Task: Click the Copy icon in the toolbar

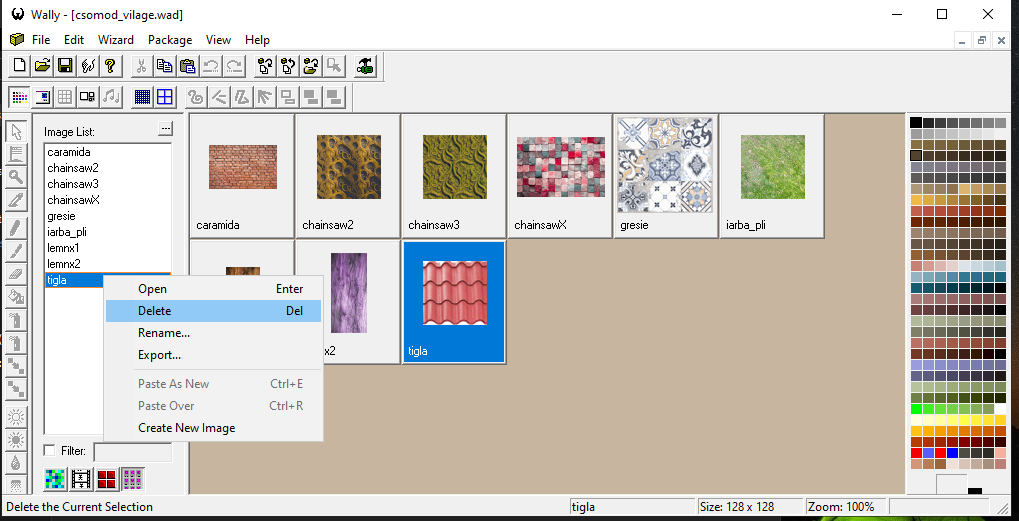Action: pyautogui.click(x=164, y=66)
